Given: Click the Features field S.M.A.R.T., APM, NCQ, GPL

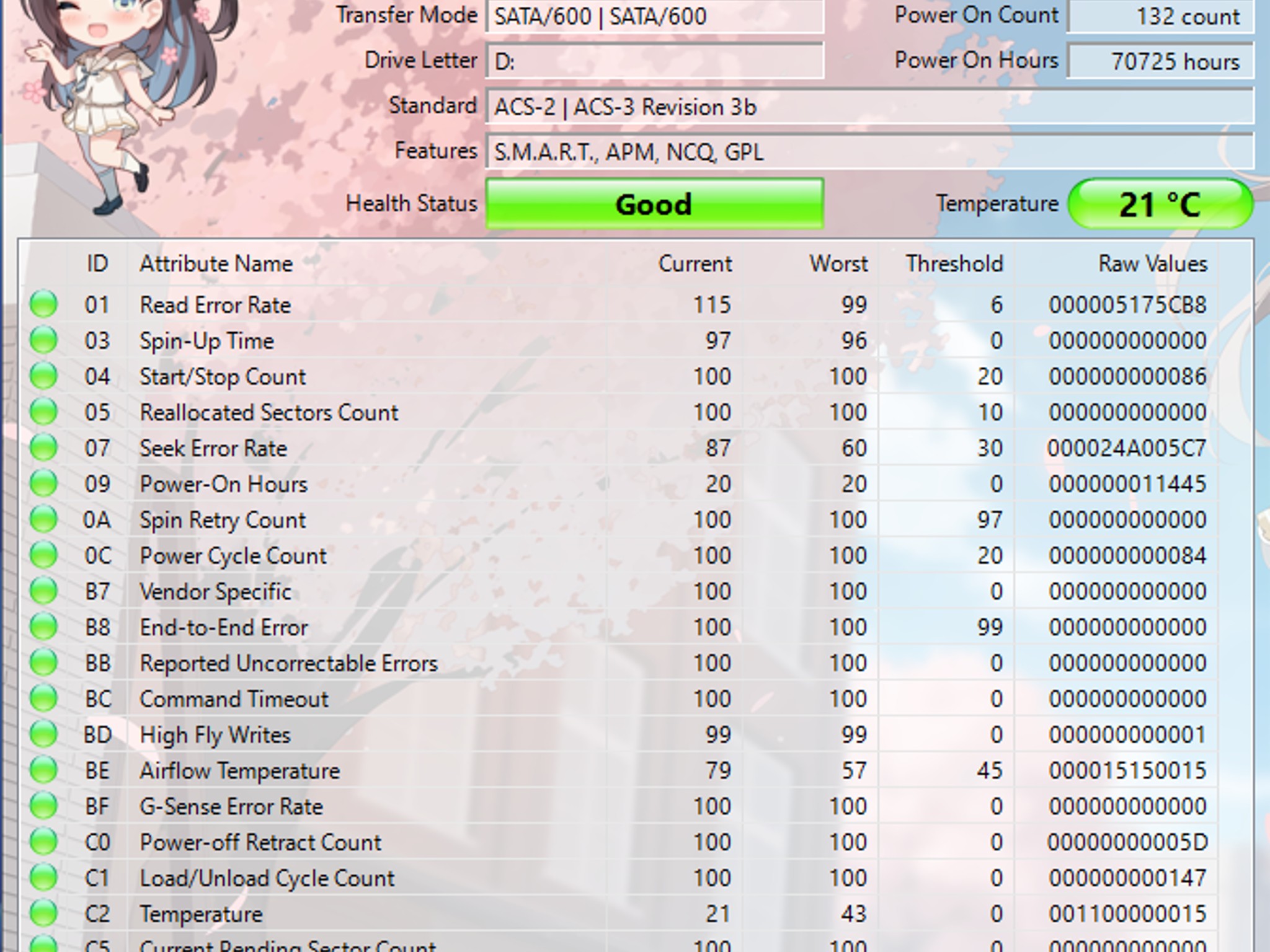Looking at the screenshot, I should click(x=869, y=152).
